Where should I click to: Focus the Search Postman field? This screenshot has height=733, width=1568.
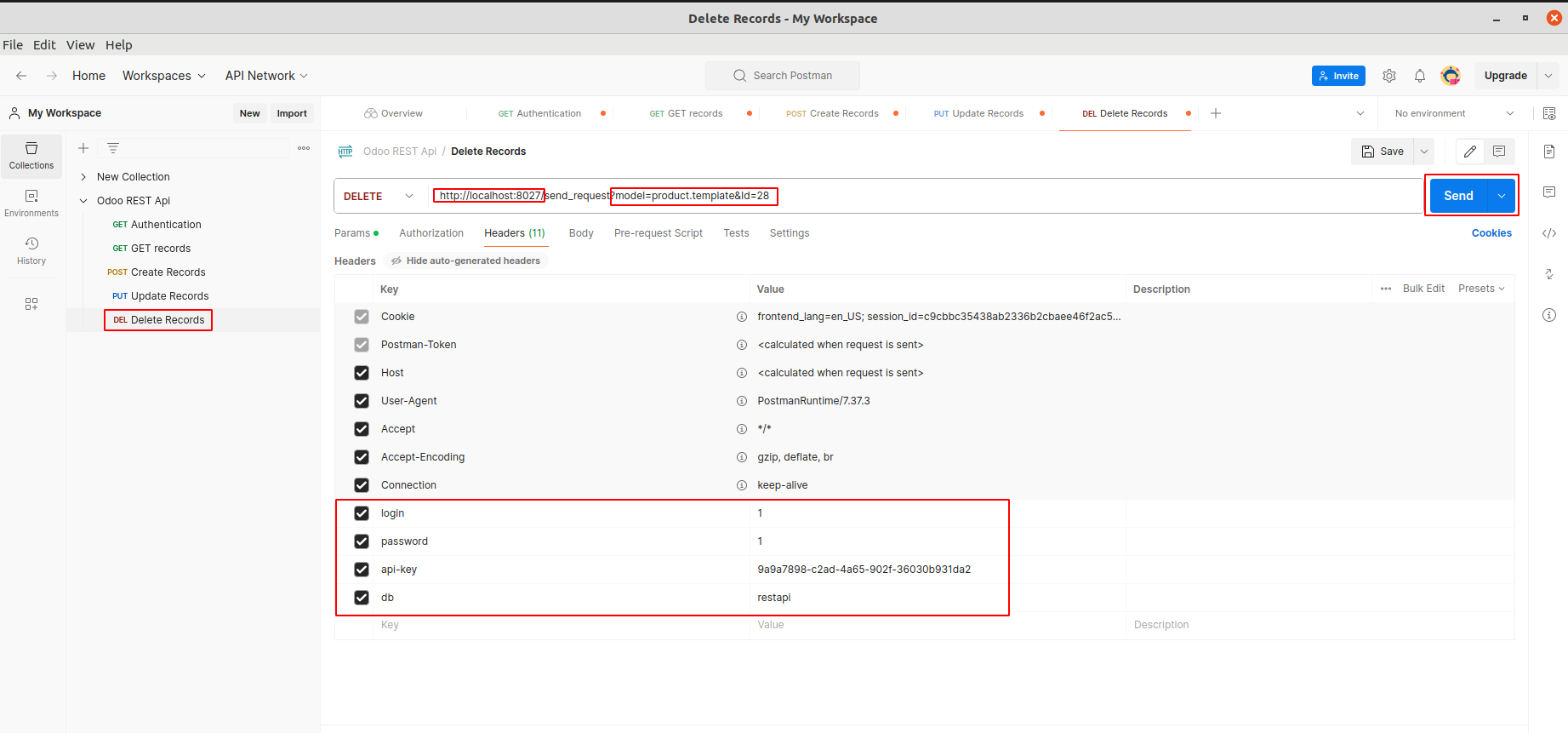[x=783, y=76]
